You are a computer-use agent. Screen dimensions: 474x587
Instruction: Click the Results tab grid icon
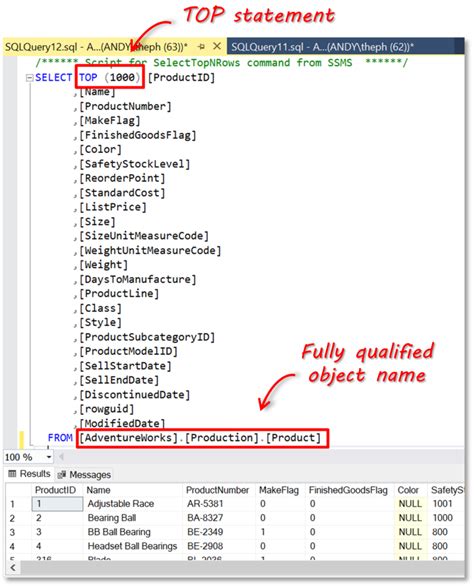point(12,474)
